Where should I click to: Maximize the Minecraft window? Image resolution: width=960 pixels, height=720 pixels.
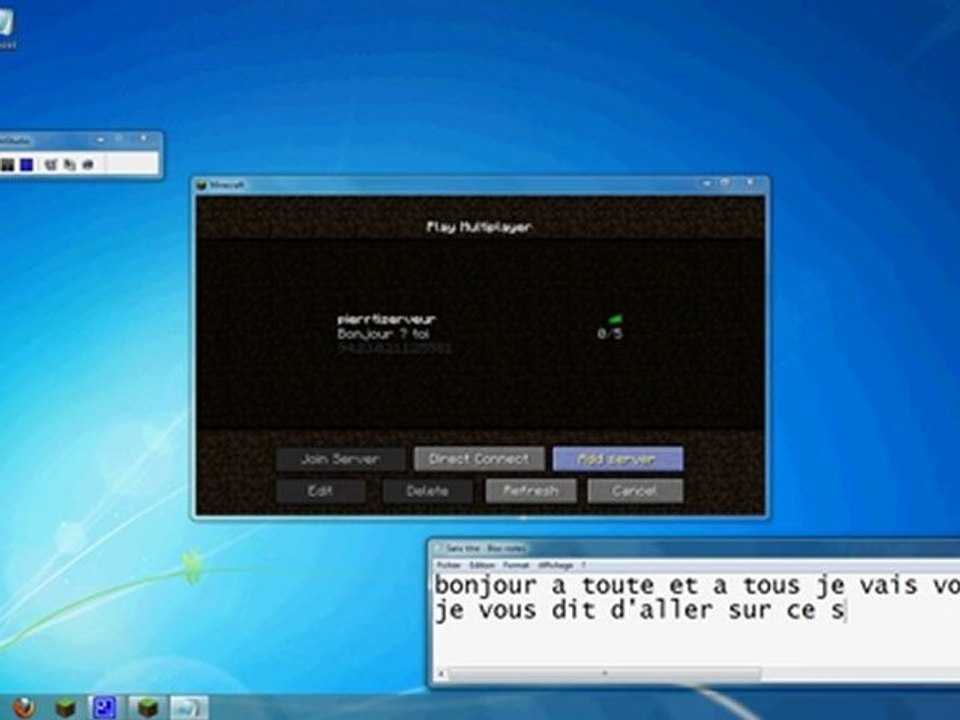(x=726, y=183)
